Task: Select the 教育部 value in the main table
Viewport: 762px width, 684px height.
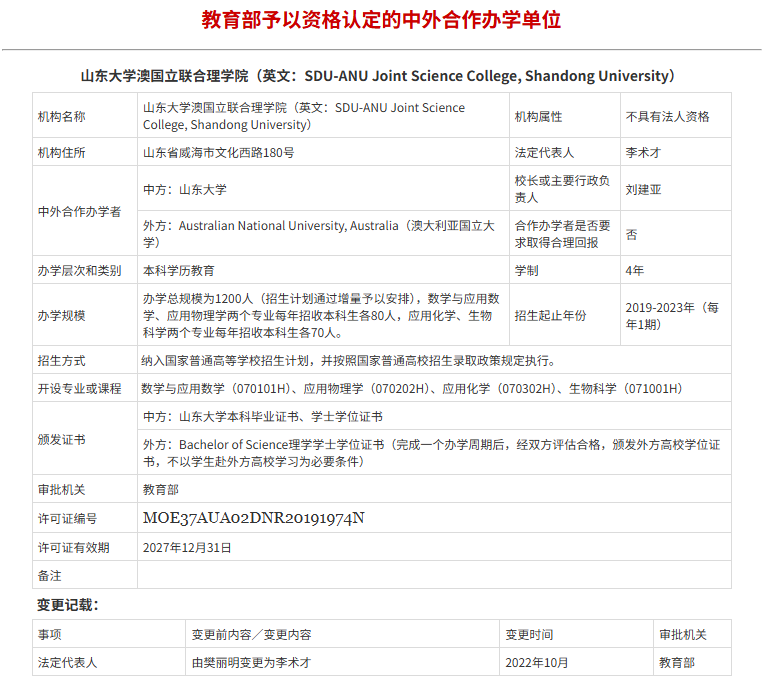Action: (x=160, y=490)
